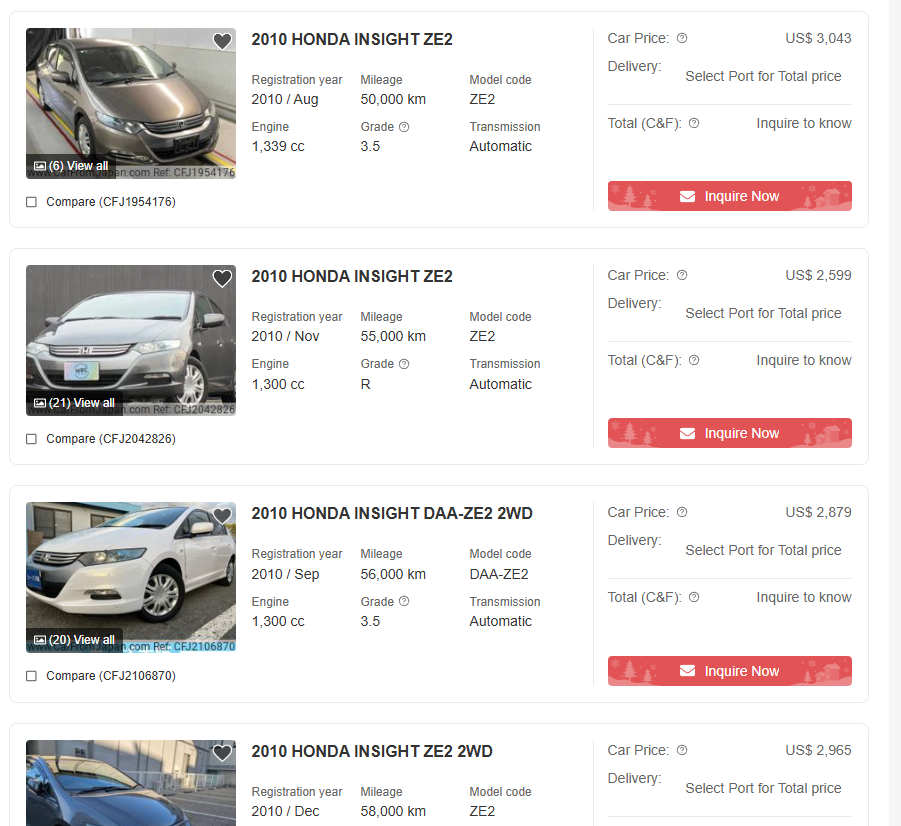View all 6 photos of first Insight

71,166
